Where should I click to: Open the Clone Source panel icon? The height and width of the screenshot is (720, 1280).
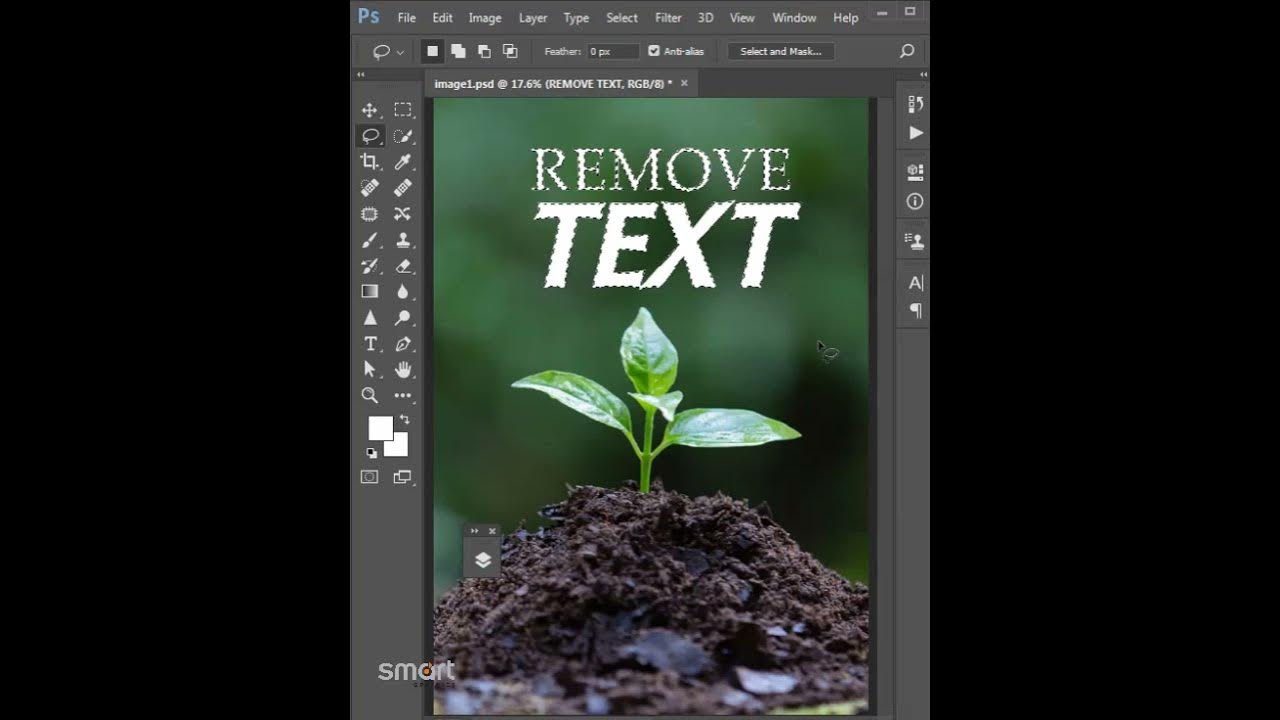point(915,240)
